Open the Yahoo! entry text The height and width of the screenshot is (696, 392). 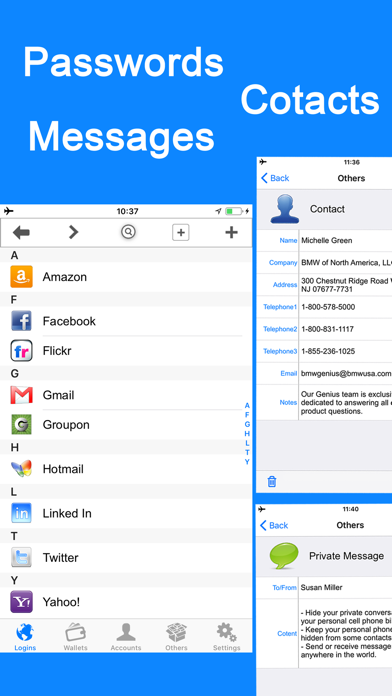(x=61, y=602)
